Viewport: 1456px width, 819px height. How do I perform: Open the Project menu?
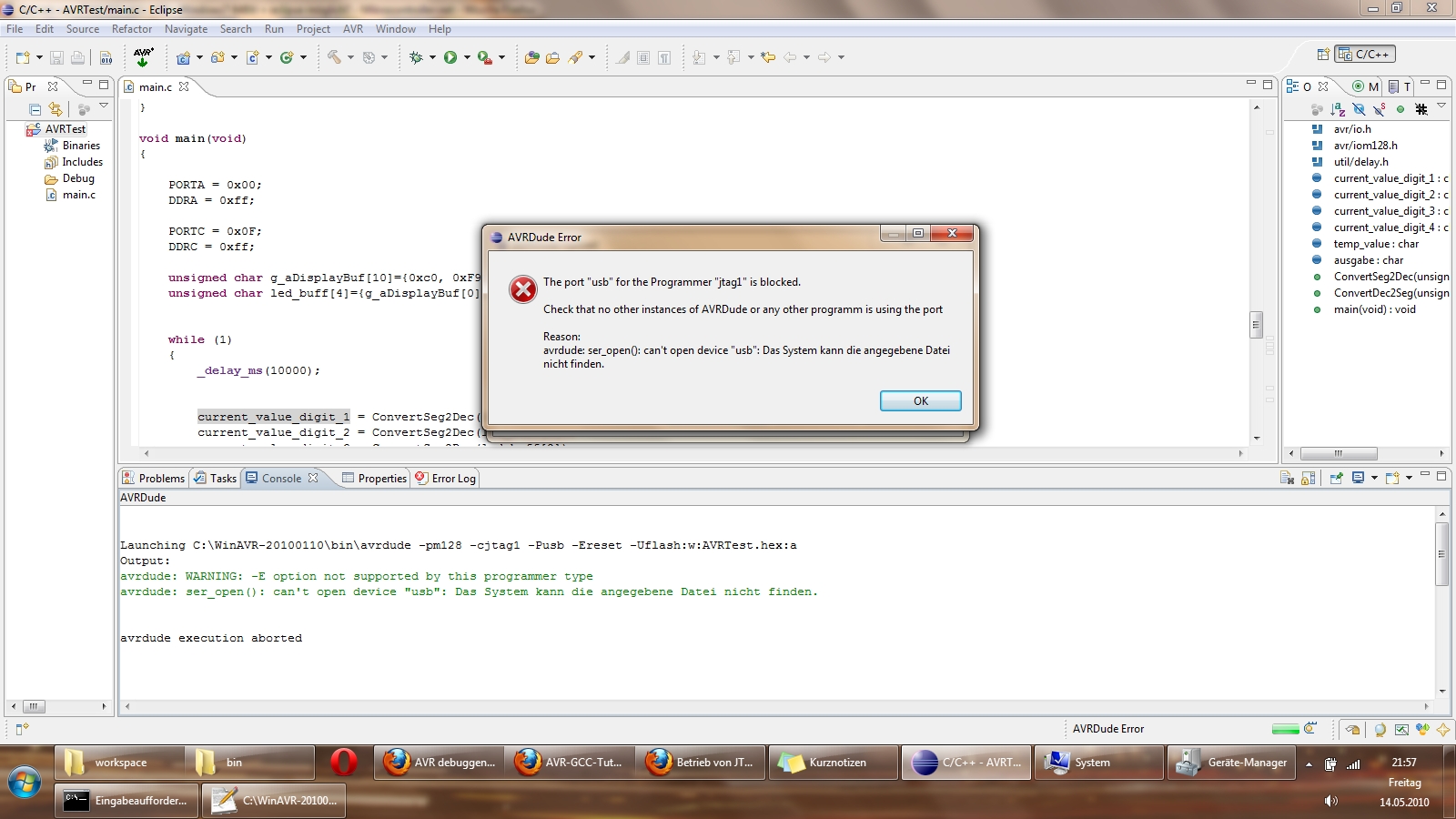(x=313, y=29)
